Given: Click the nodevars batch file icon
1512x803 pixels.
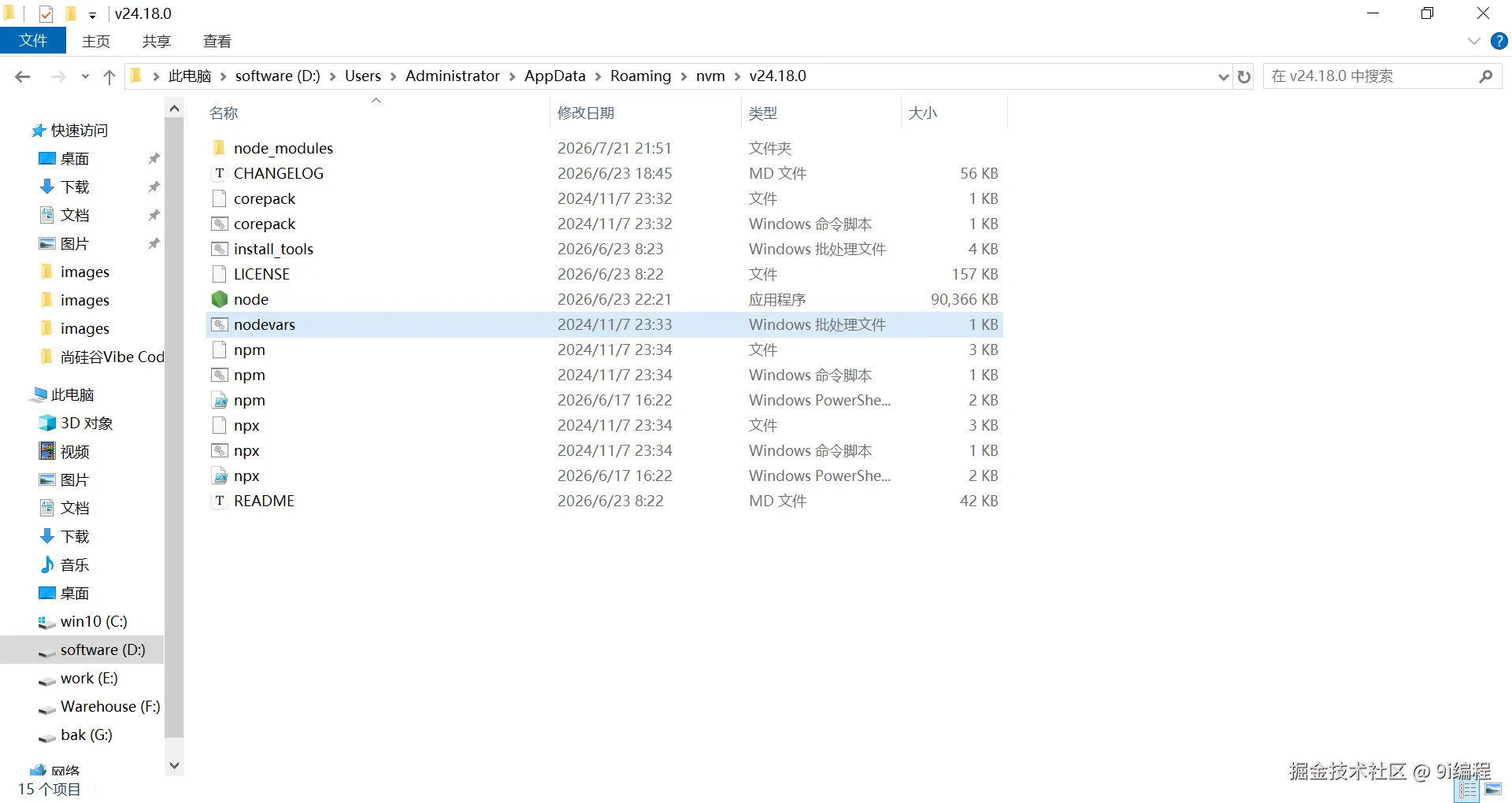Looking at the screenshot, I should pyautogui.click(x=220, y=324).
